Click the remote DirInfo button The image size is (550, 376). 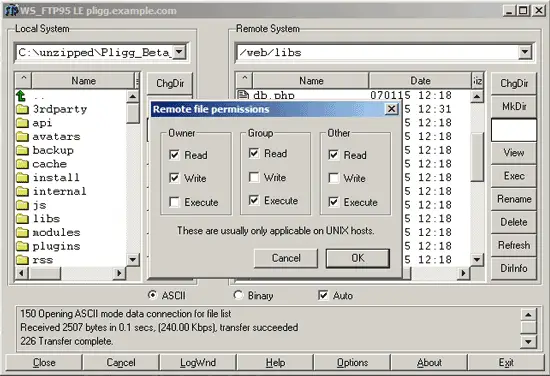coord(514,268)
